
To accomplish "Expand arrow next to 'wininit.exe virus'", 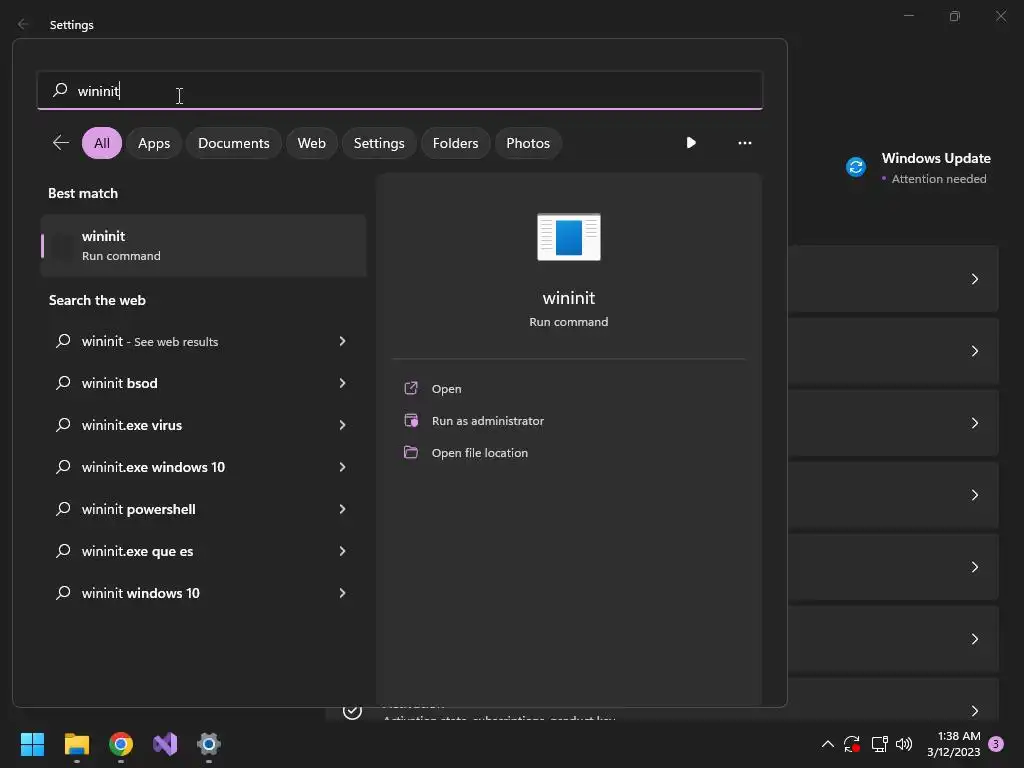I will (342, 425).
